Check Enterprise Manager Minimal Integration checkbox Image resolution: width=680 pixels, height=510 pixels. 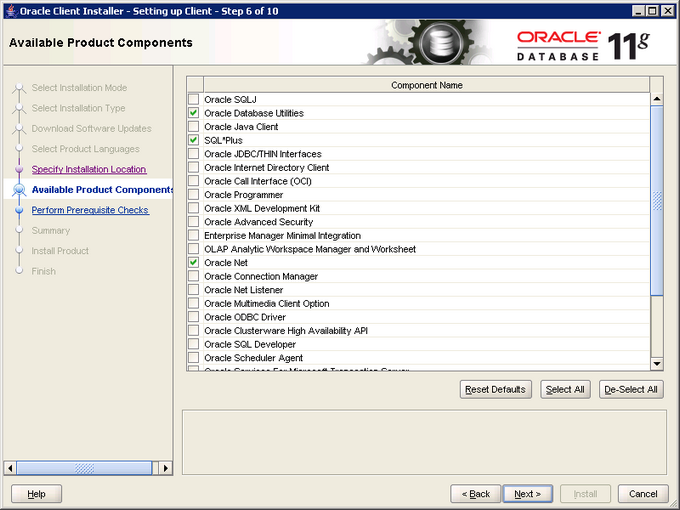click(x=193, y=235)
